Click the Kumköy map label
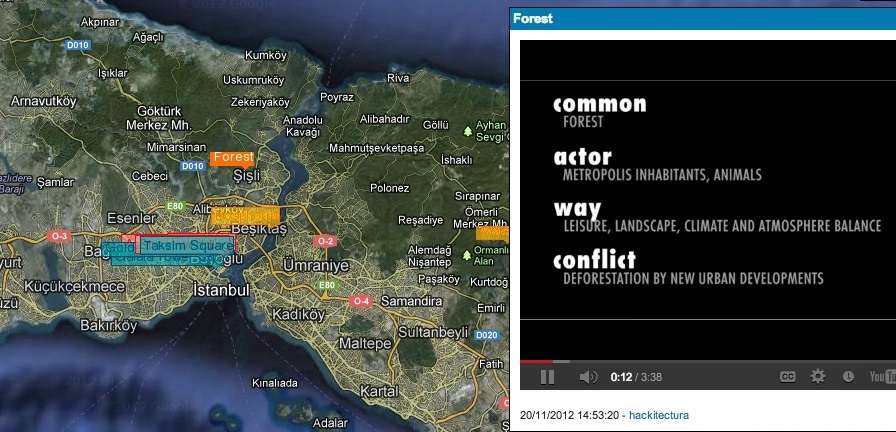Image resolution: width=896 pixels, height=432 pixels. [265, 55]
